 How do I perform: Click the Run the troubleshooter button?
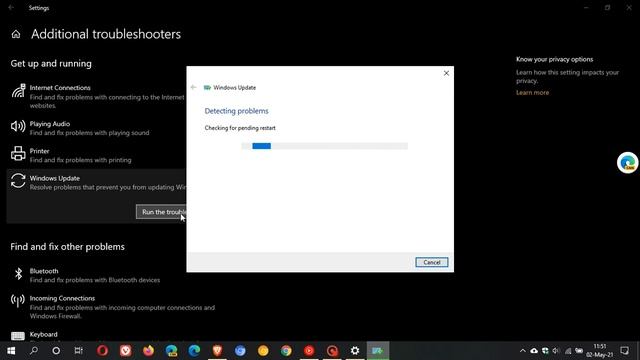click(x=161, y=212)
